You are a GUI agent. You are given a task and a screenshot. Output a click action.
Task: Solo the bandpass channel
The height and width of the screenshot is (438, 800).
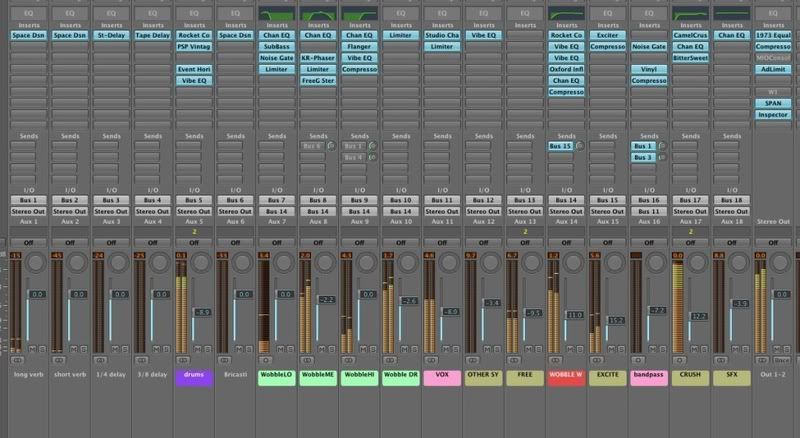tap(662, 349)
